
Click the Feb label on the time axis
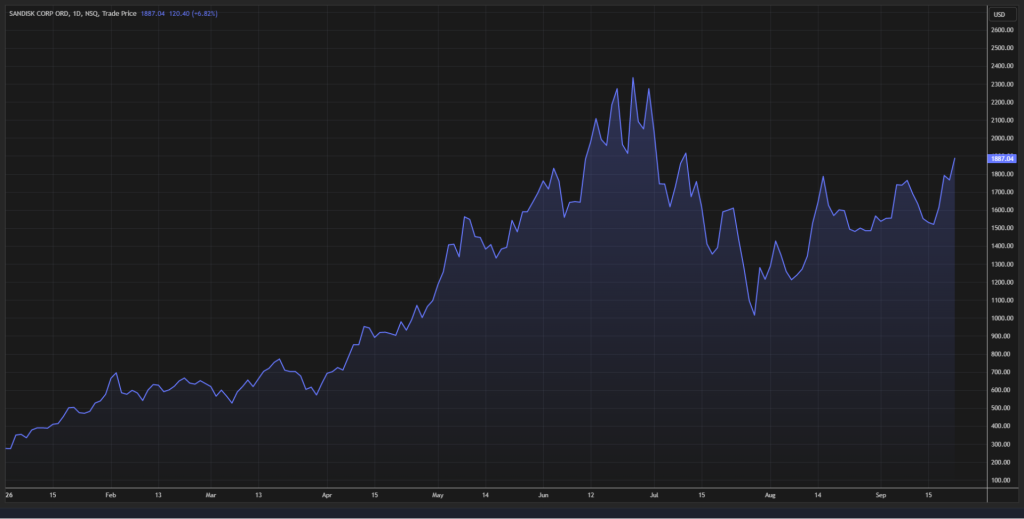coord(110,495)
